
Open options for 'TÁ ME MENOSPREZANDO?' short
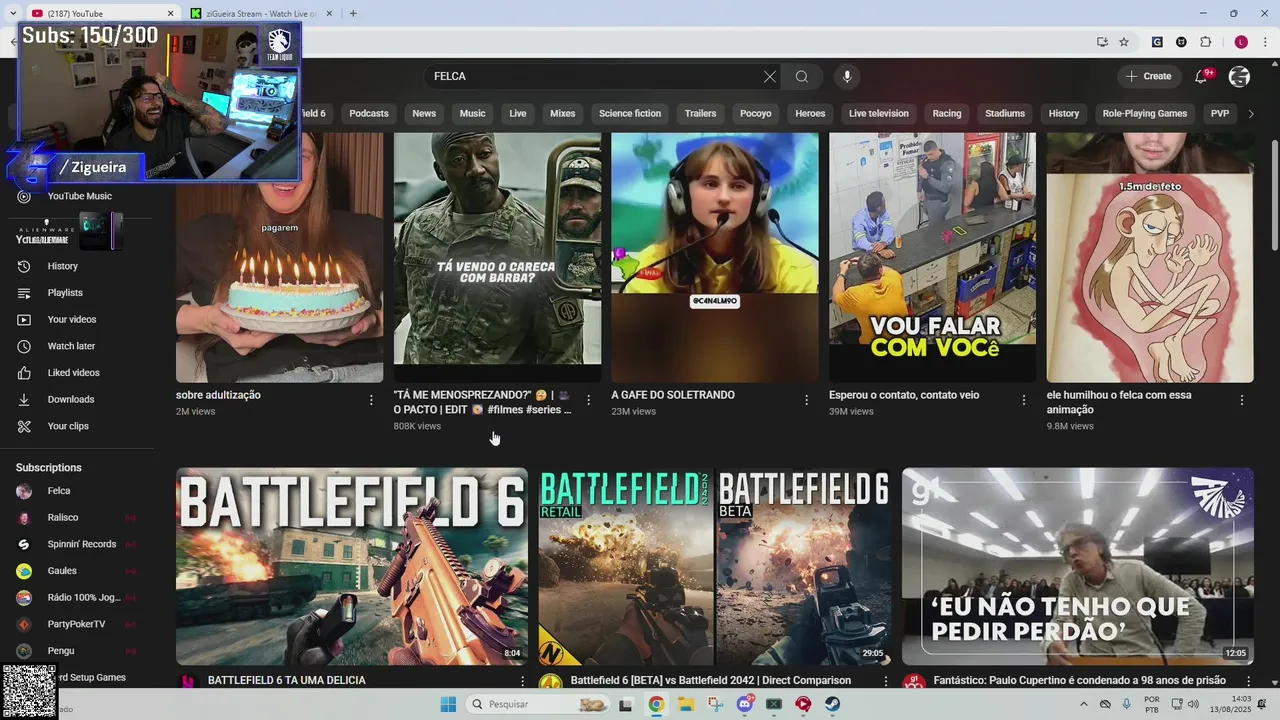[589, 400]
